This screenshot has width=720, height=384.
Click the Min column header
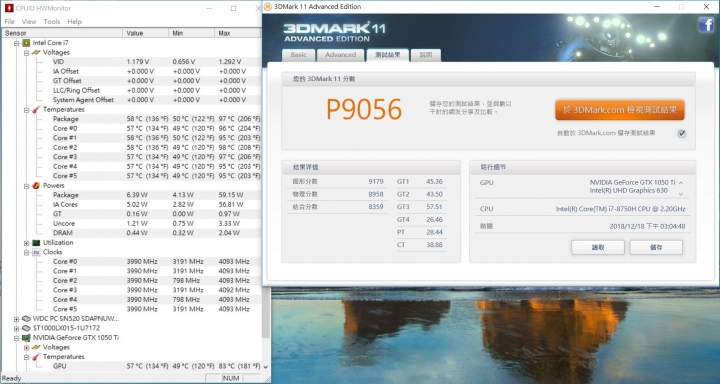pyautogui.click(x=191, y=33)
